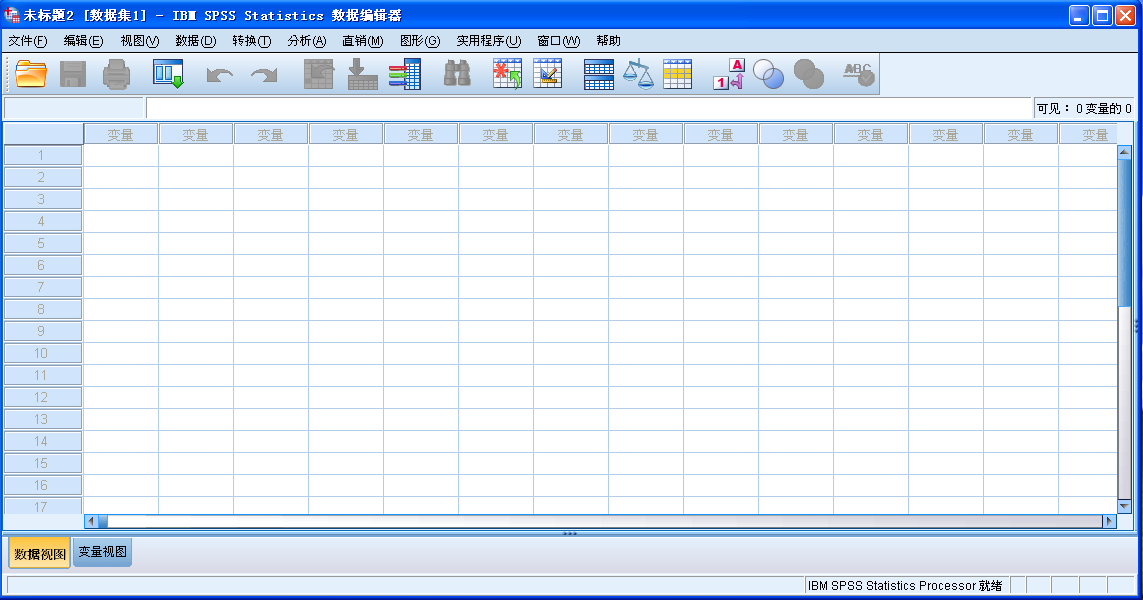
Task: Click vertical scrollbar up arrow
Action: [x=1124, y=152]
